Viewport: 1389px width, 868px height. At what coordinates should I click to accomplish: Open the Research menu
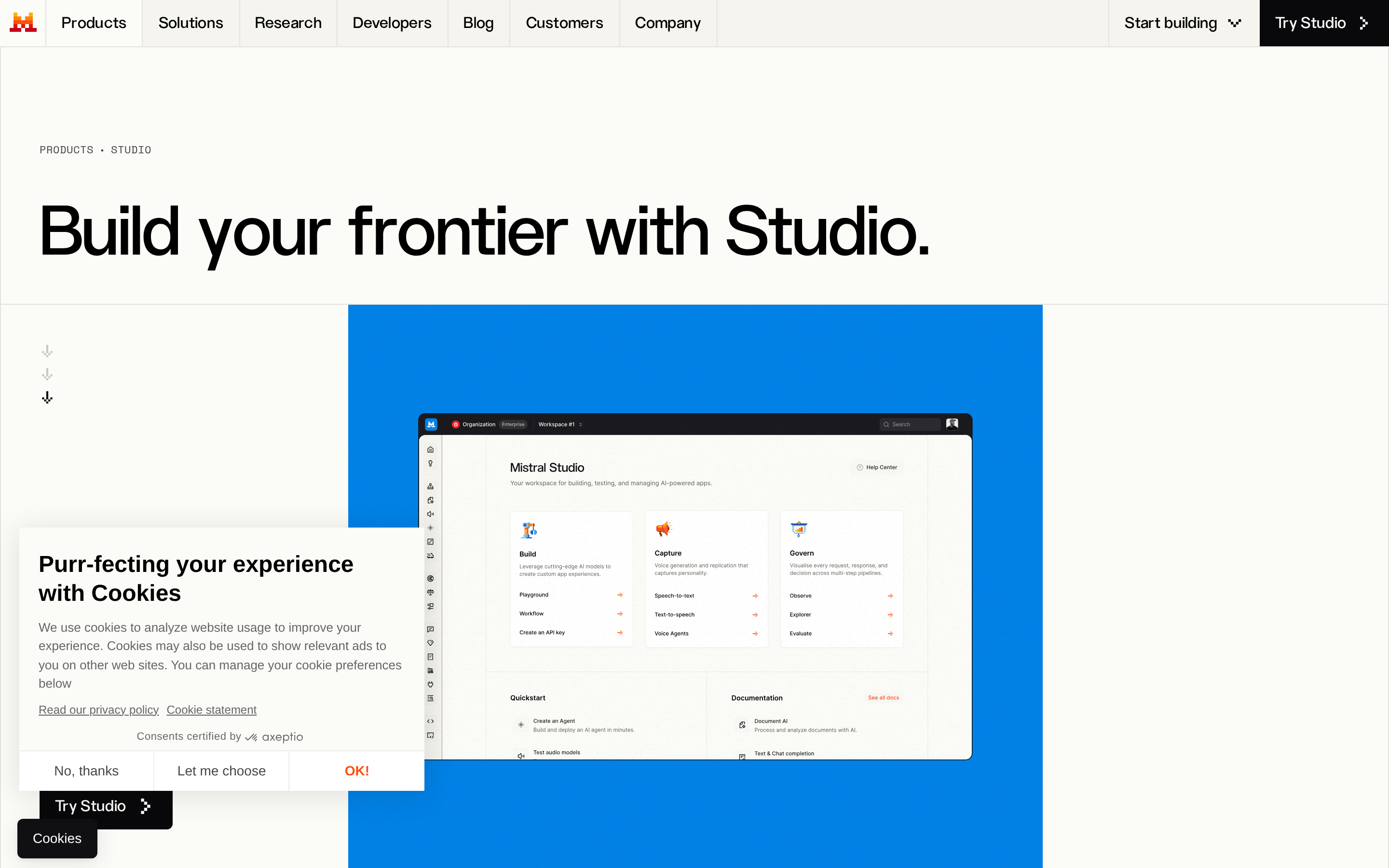(288, 23)
